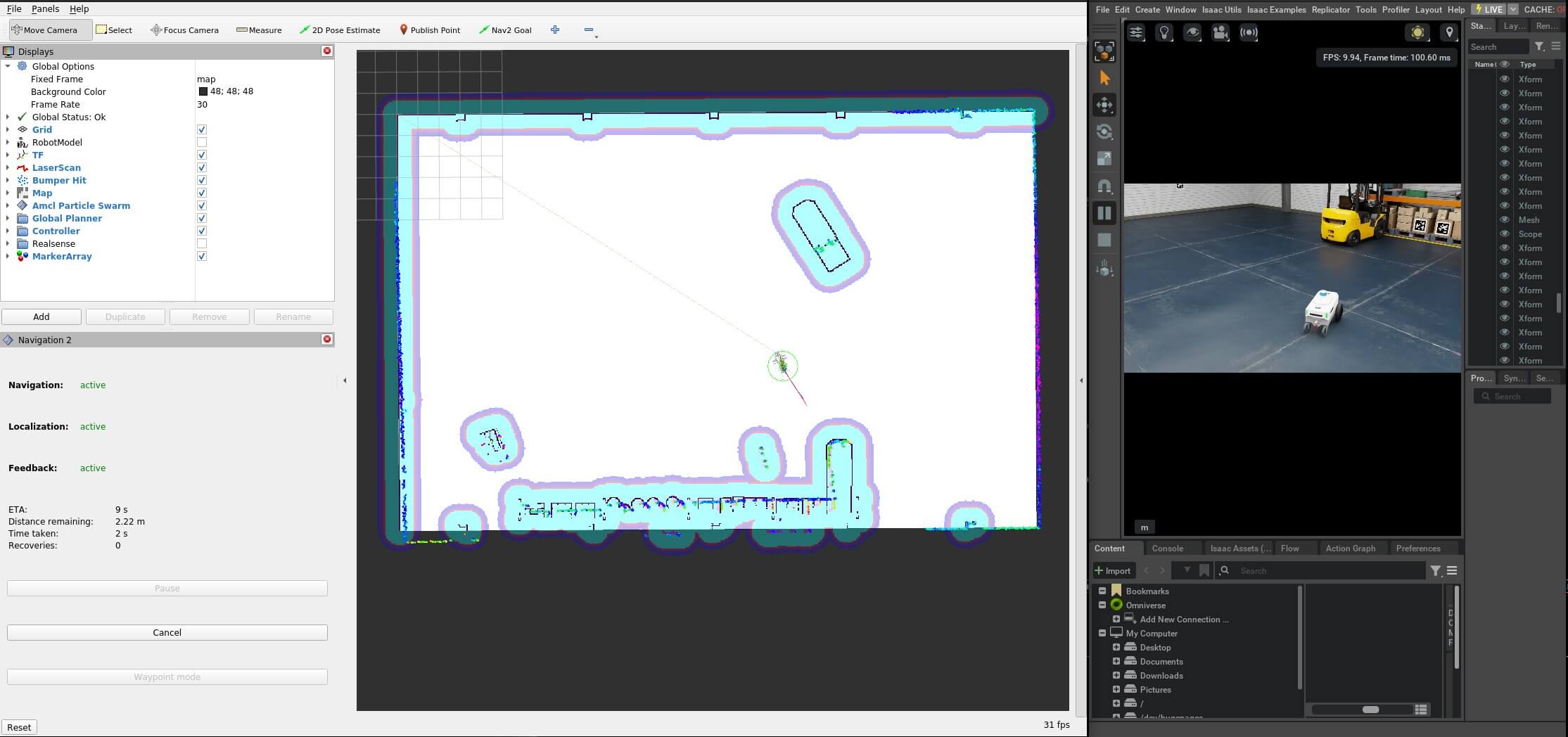The image size is (1568, 737).
Task: Uncheck the LaserScan display checkbox
Action: [x=202, y=167]
